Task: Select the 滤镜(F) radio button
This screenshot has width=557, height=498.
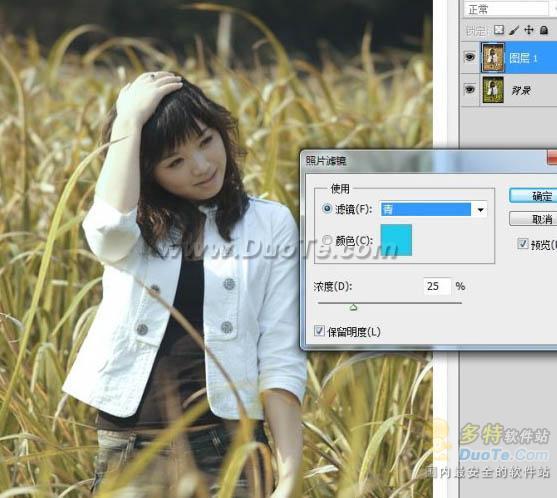Action: [326, 209]
